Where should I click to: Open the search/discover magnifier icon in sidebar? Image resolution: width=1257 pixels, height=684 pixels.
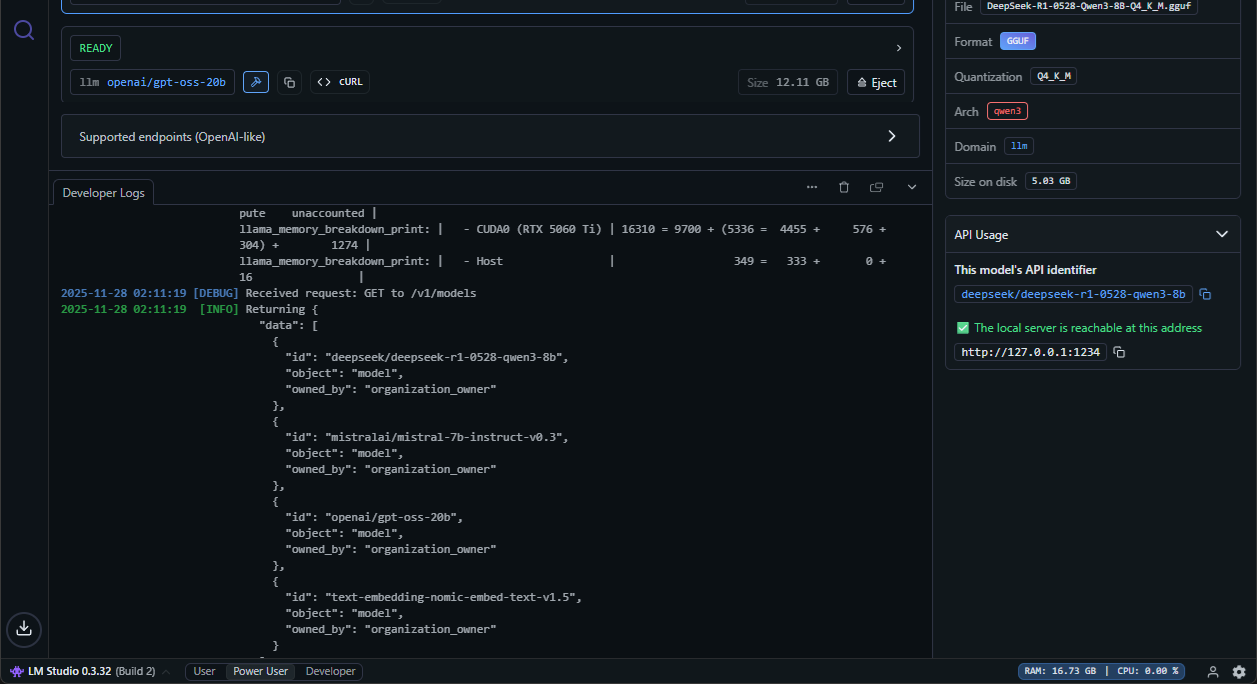24,30
